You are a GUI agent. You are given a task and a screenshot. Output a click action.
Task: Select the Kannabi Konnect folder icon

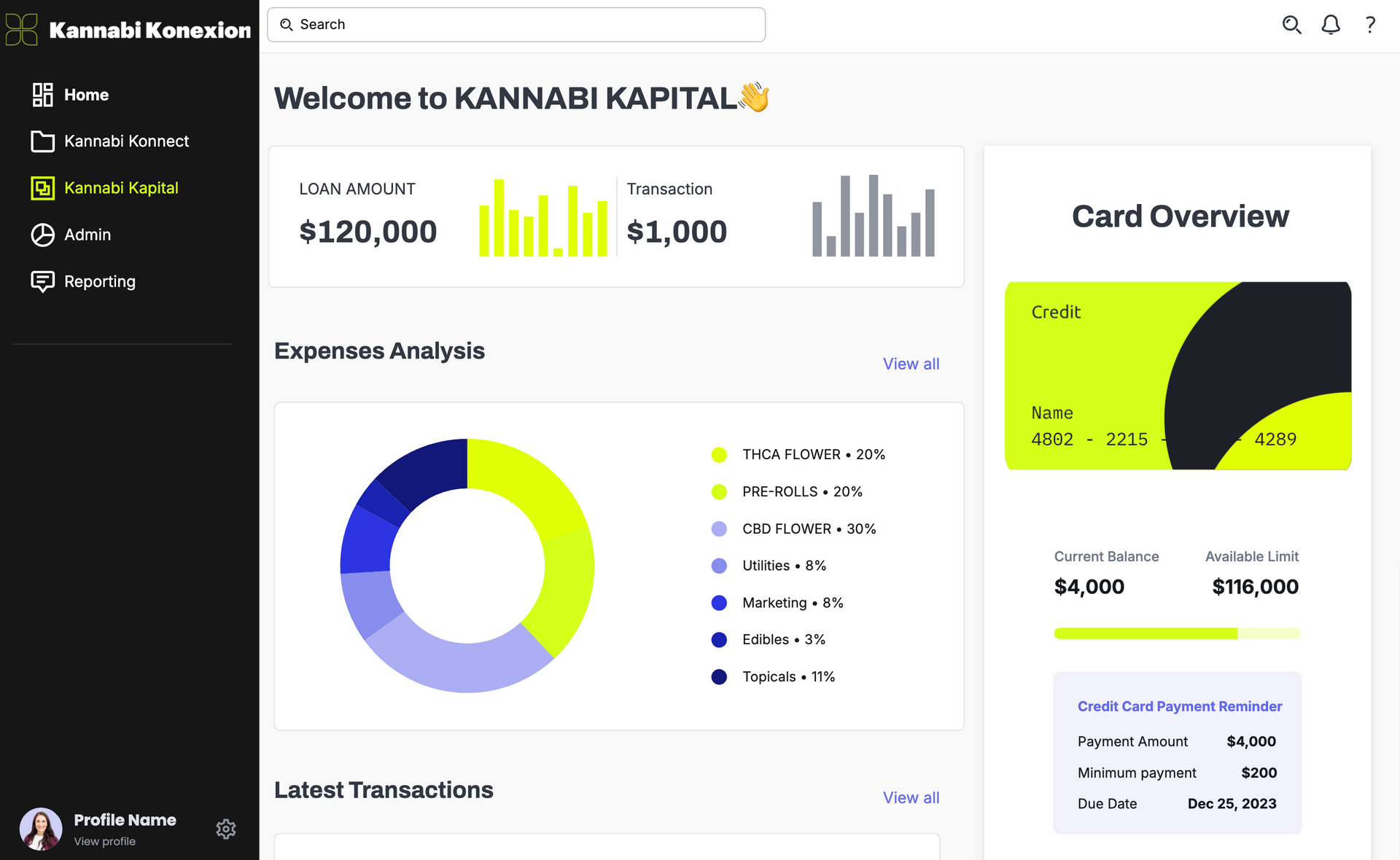[x=42, y=141]
